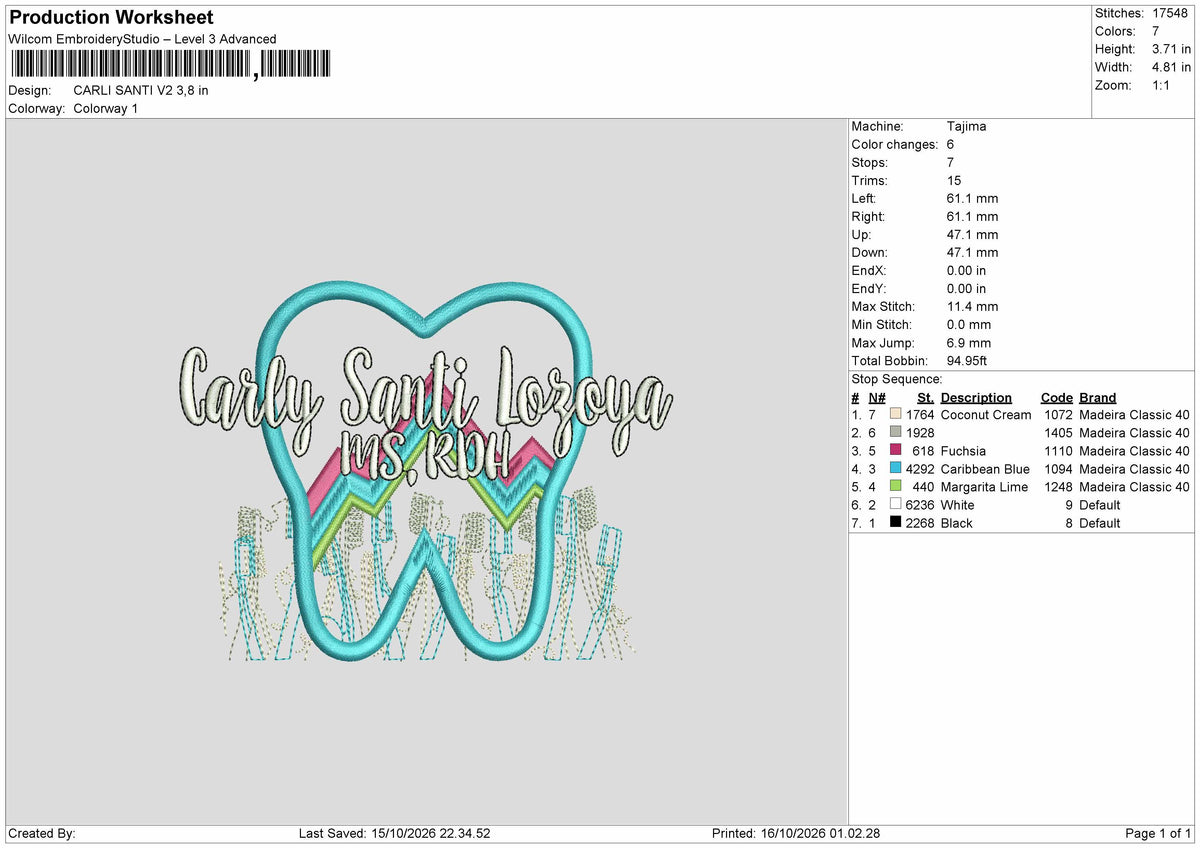
Task: Select the Stop Sequence heading
Action: tap(897, 379)
